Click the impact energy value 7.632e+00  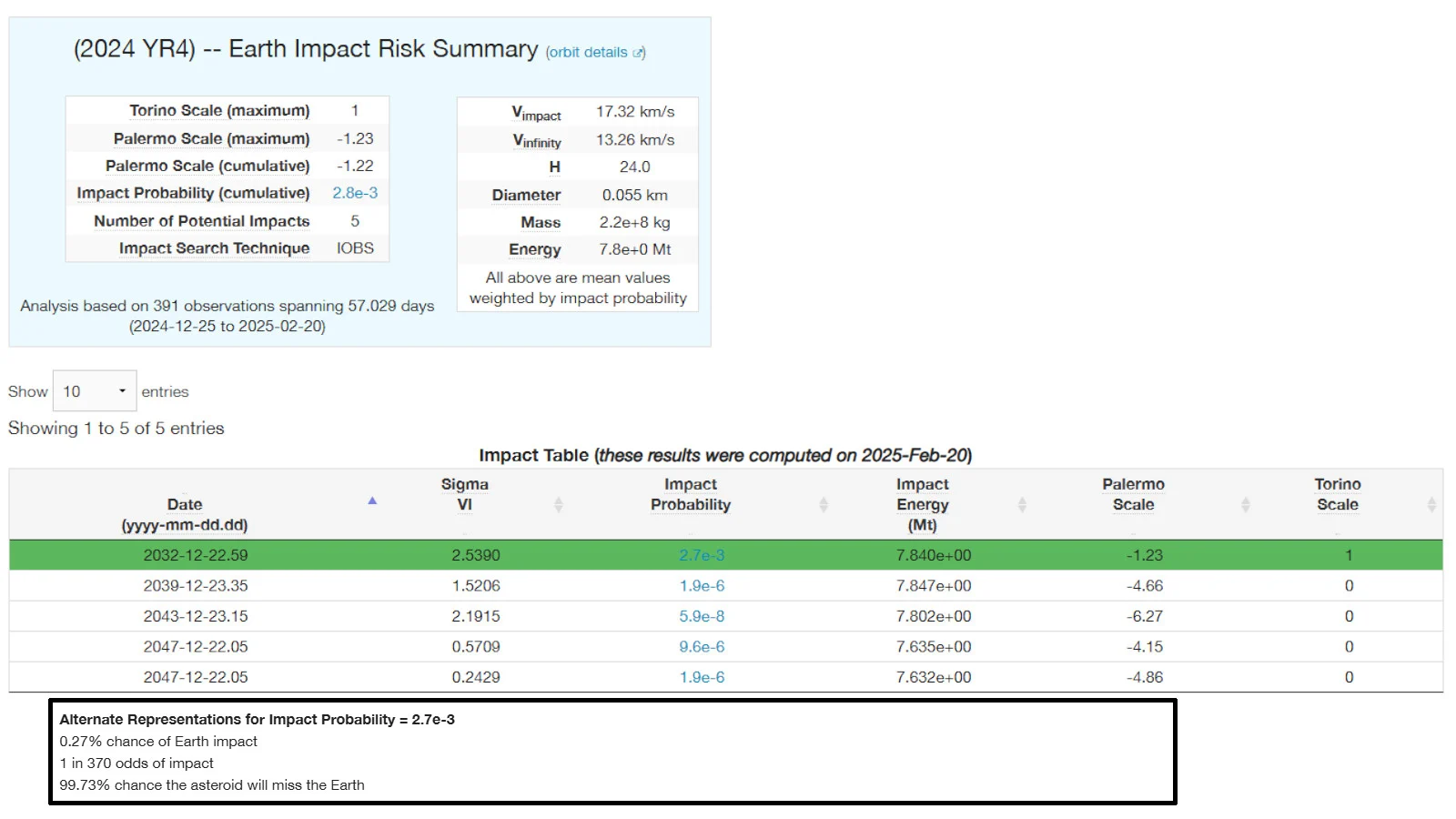pos(934,677)
